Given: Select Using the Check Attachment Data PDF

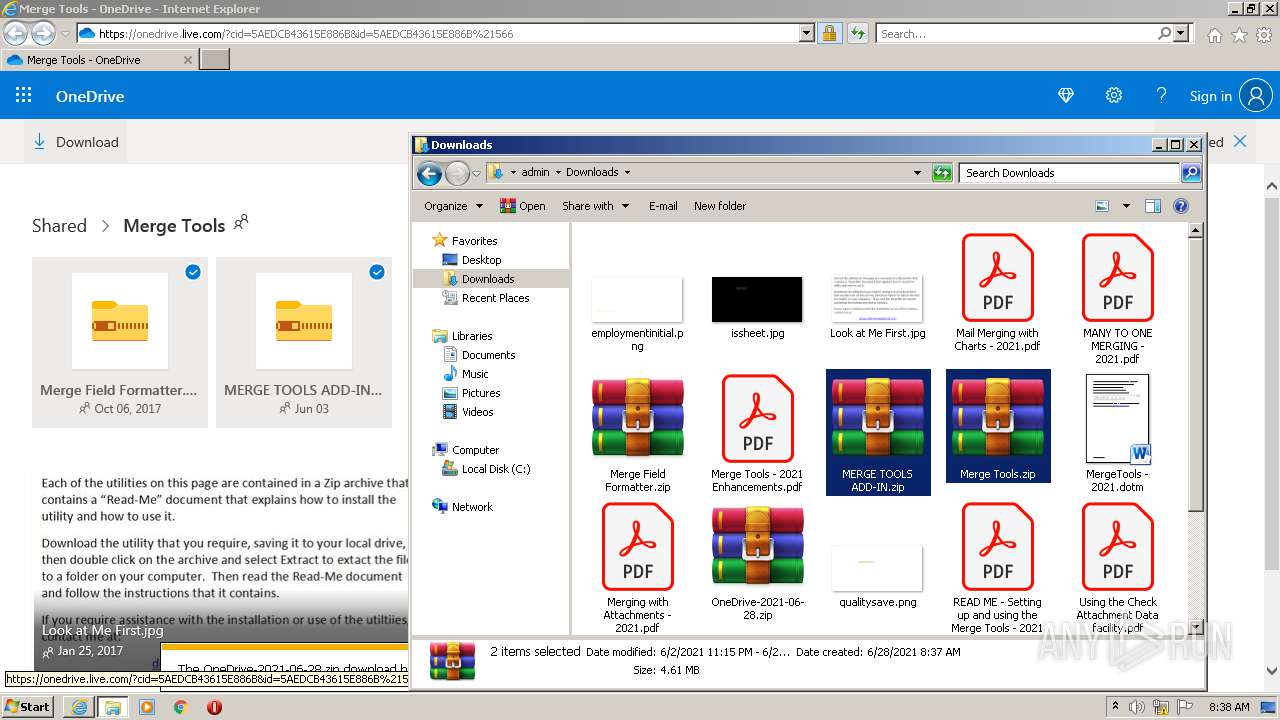Looking at the screenshot, I should pyautogui.click(x=1117, y=568).
